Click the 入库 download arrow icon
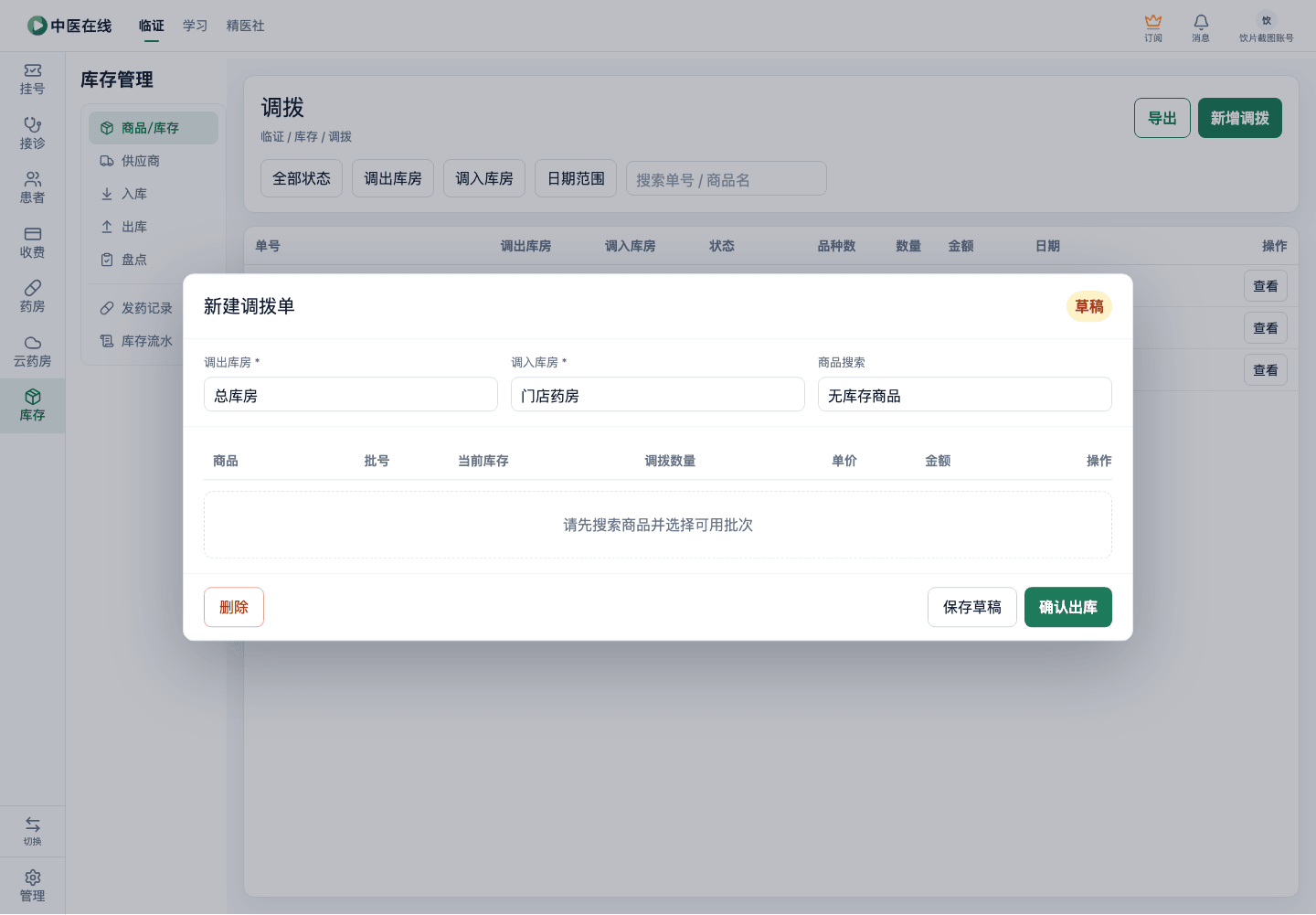Viewport: 1316px width, 915px height. coord(107,194)
